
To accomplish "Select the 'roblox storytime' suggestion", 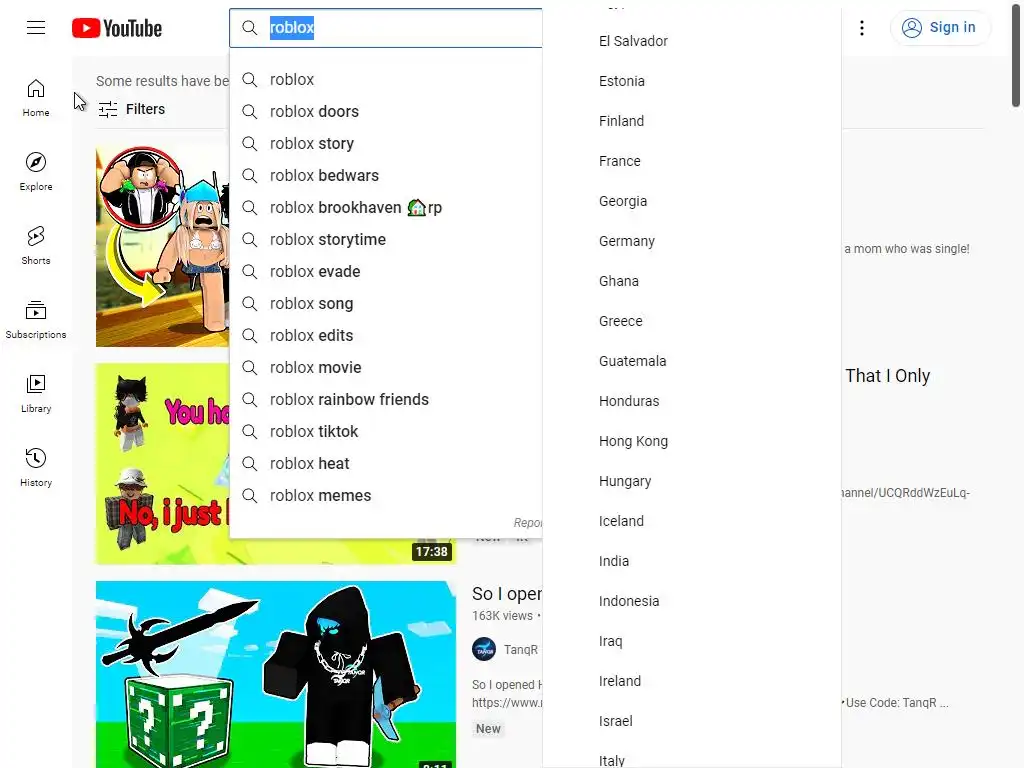I will 386,239.
